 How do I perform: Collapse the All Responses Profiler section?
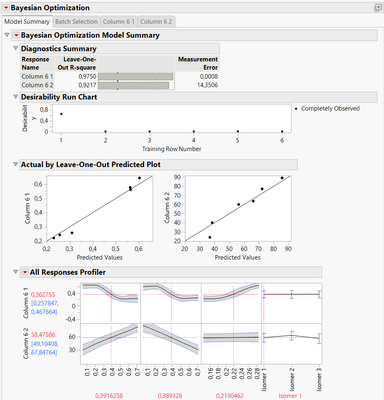15,272
